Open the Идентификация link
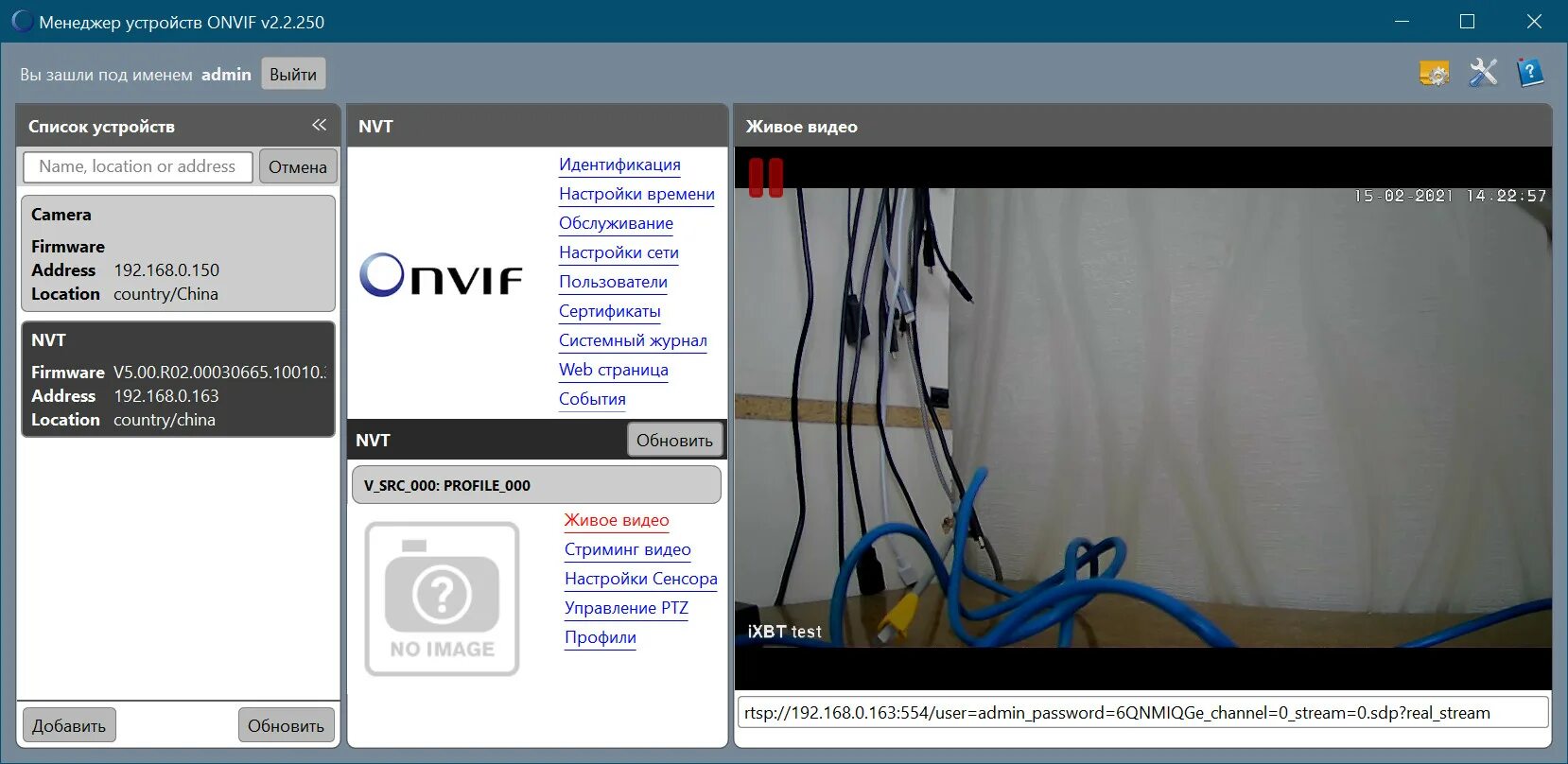The image size is (1568, 764). [619, 165]
